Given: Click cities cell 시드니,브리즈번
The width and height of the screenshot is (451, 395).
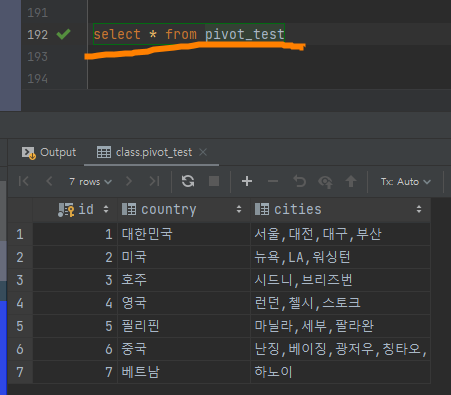Looking at the screenshot, I should (x=340, y=280).
